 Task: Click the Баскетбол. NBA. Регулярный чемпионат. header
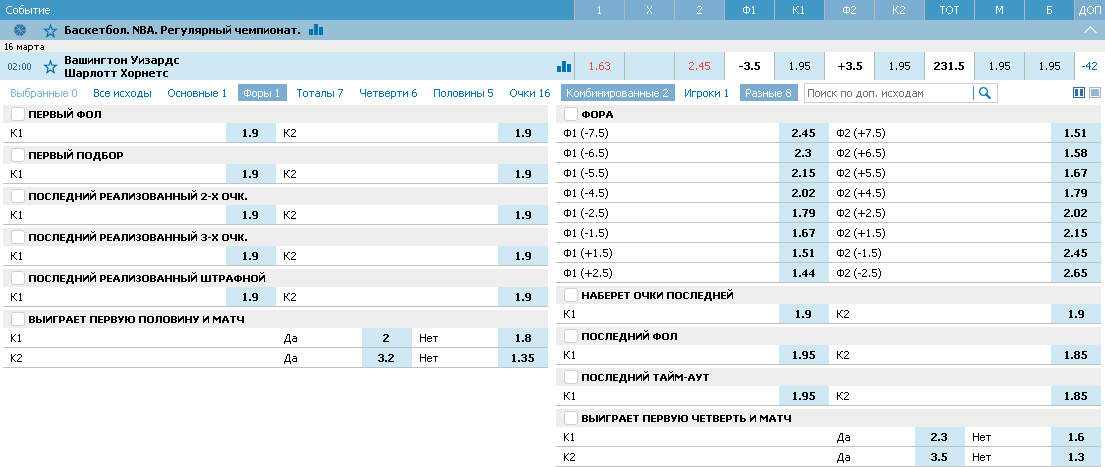[182, 30]
